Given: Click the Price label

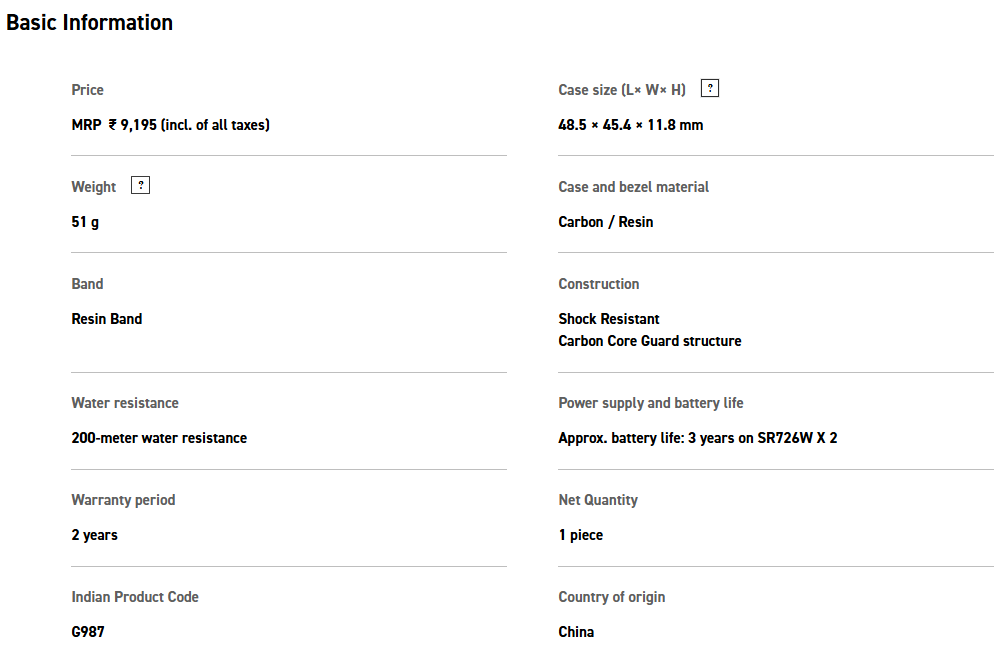Looking at the screenshot, I should (87, 90).
